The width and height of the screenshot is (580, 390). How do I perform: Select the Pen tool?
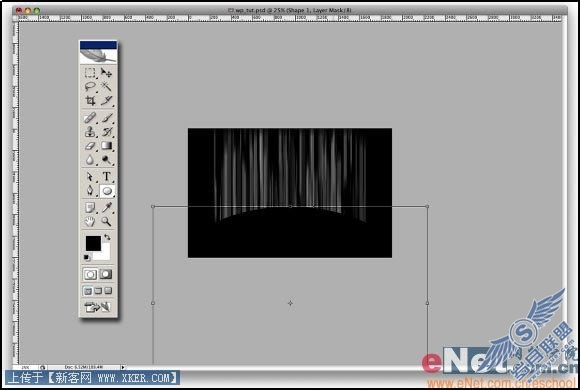[x=90, y=191]
